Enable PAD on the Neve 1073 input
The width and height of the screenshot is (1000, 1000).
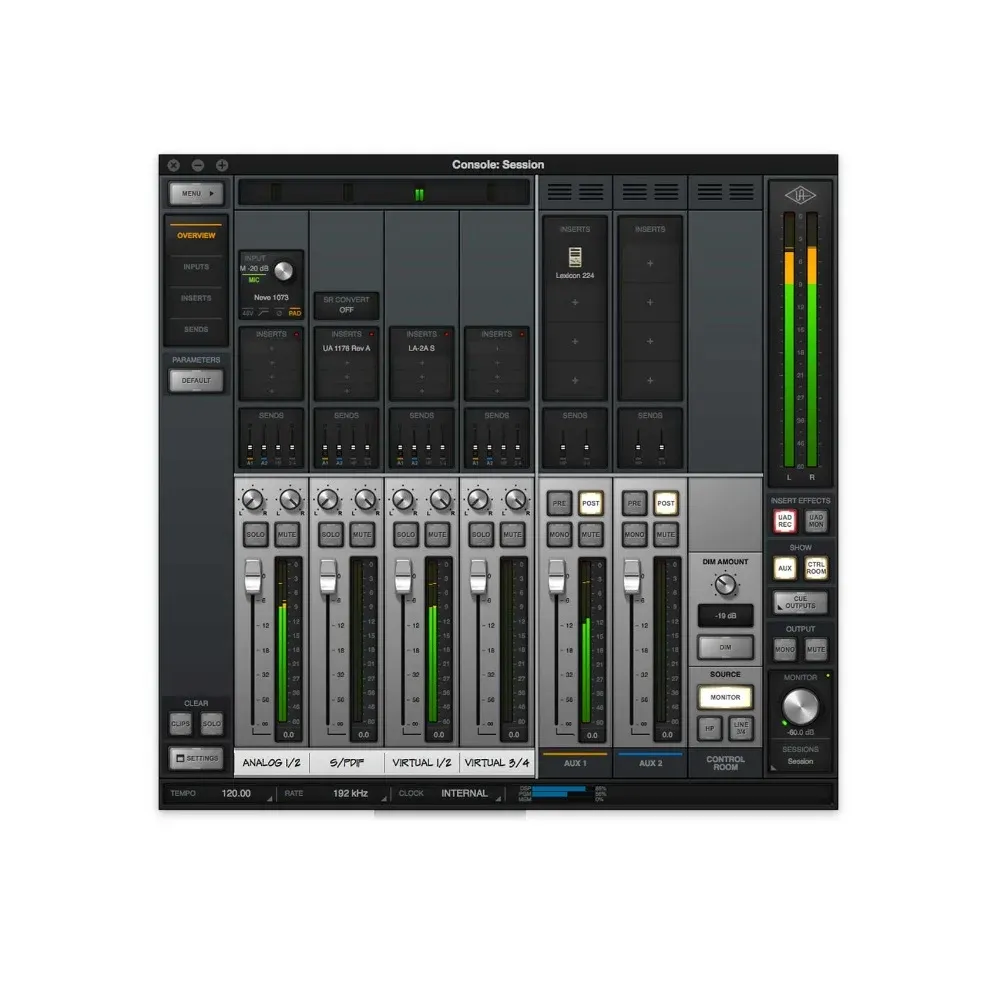pos(295,312)
